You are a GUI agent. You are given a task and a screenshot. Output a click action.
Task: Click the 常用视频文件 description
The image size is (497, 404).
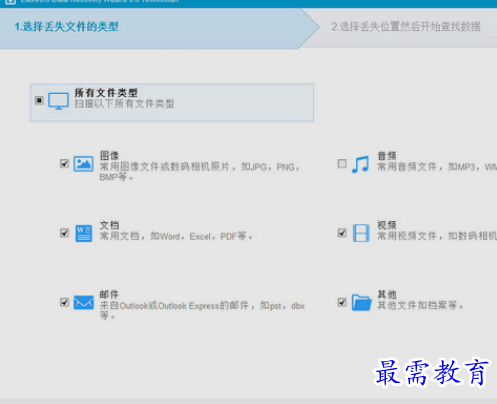pos(437,236)
